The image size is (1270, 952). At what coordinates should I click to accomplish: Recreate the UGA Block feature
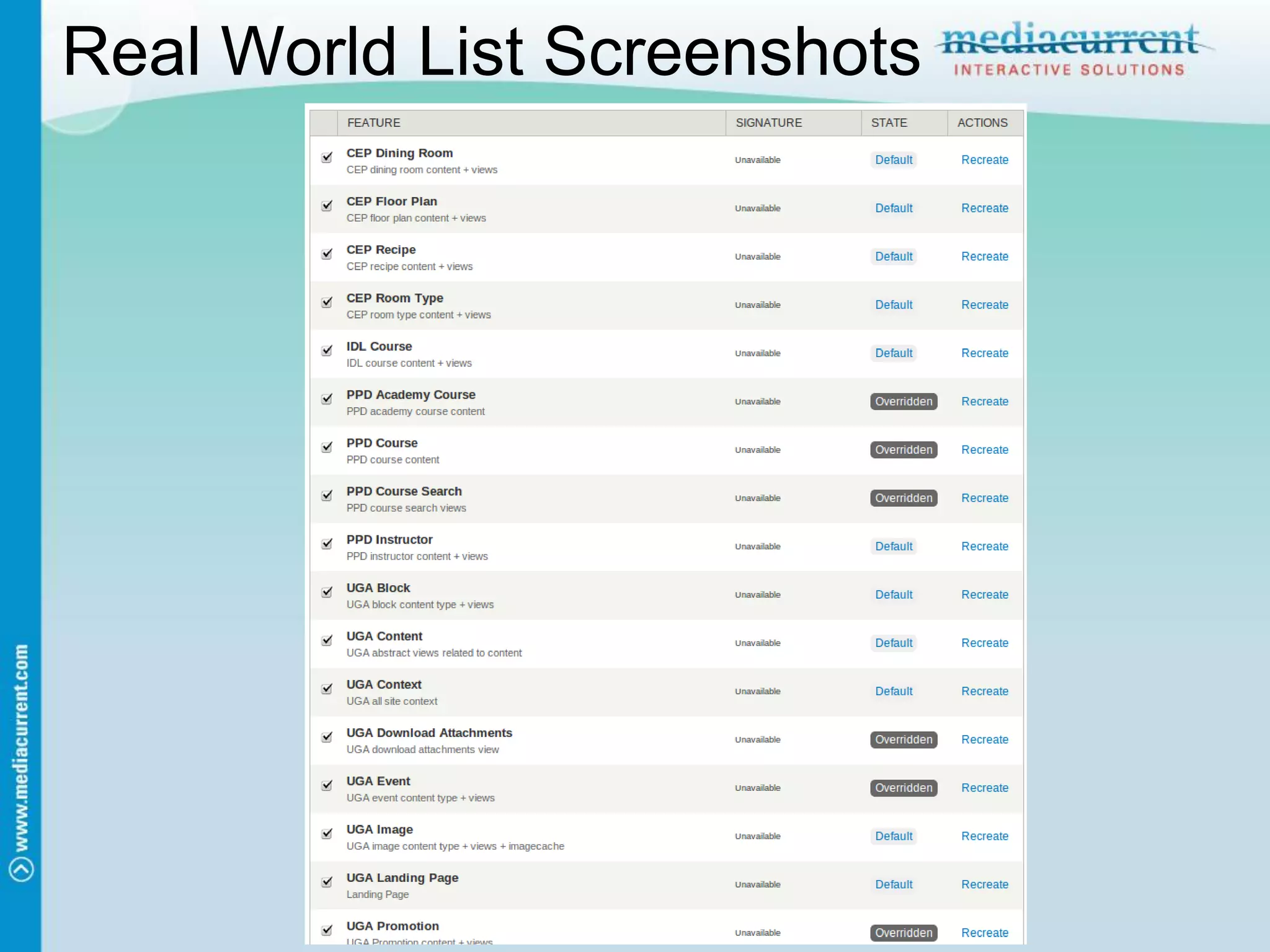(x=985, y=595)
